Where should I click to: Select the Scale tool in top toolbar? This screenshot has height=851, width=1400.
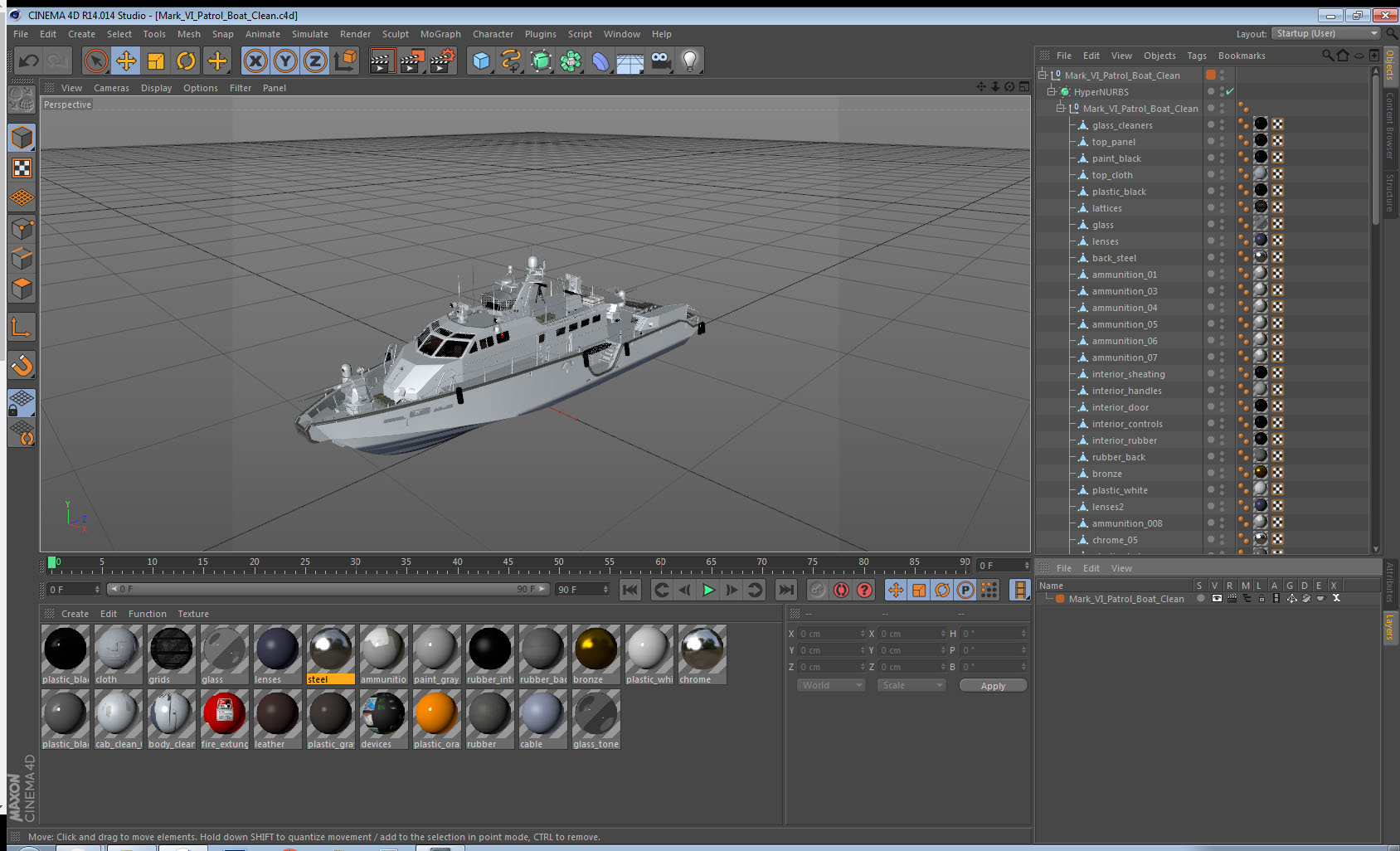(156, 61)
